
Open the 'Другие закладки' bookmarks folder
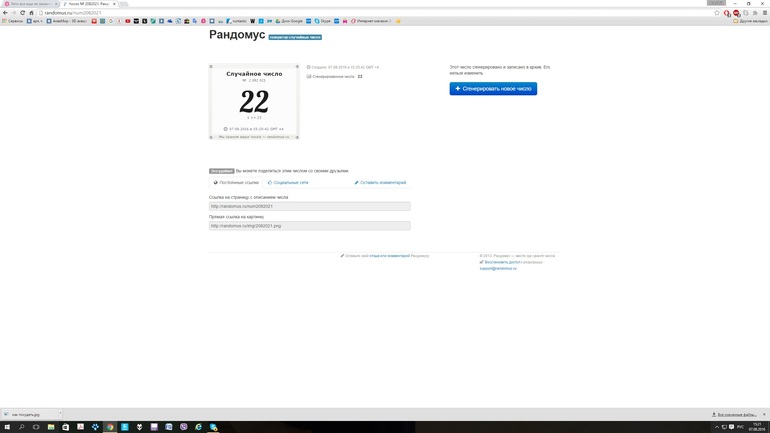coord(751,21)
